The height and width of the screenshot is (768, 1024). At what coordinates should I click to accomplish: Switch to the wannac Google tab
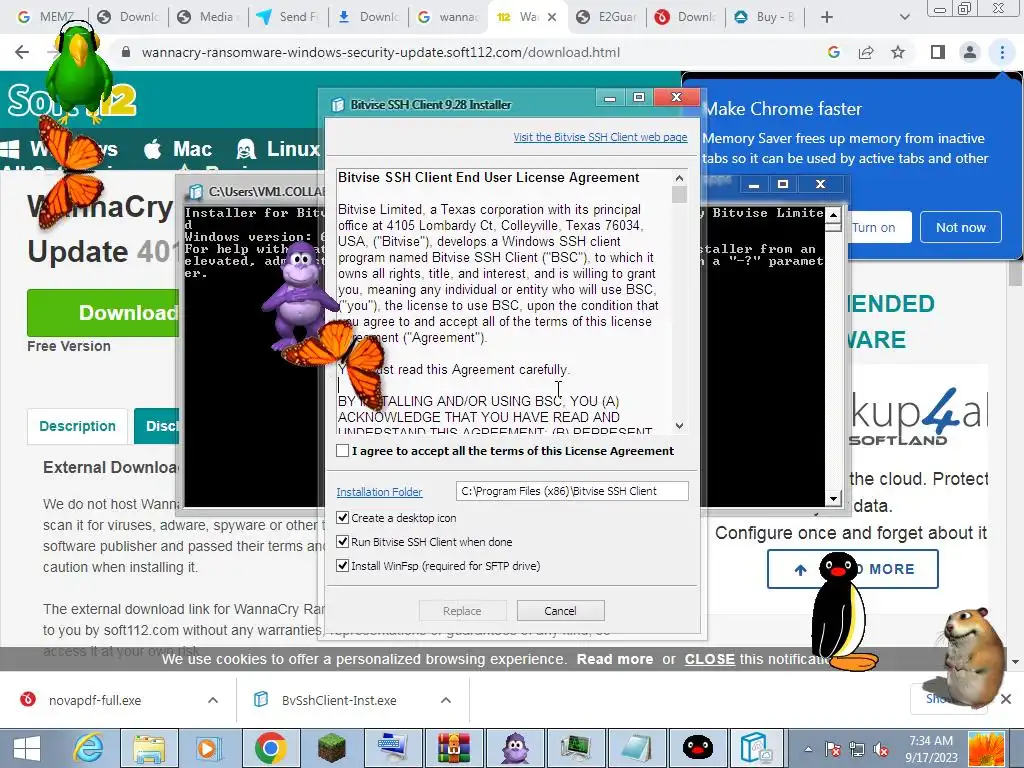pyautogui.click(x=448, y=17)
